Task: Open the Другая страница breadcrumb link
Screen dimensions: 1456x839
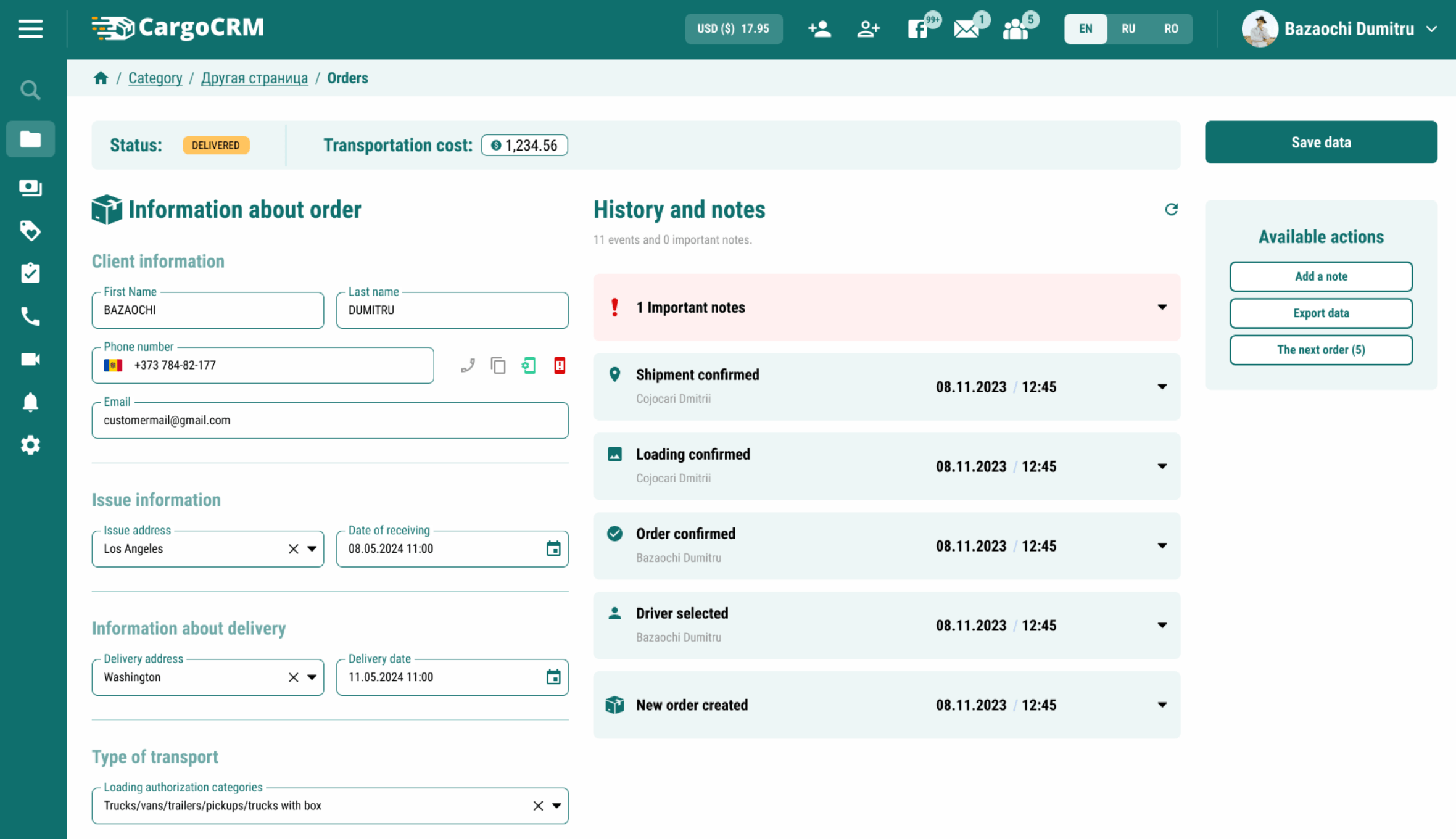Action: pyautogui.click(x=254, y=78)
